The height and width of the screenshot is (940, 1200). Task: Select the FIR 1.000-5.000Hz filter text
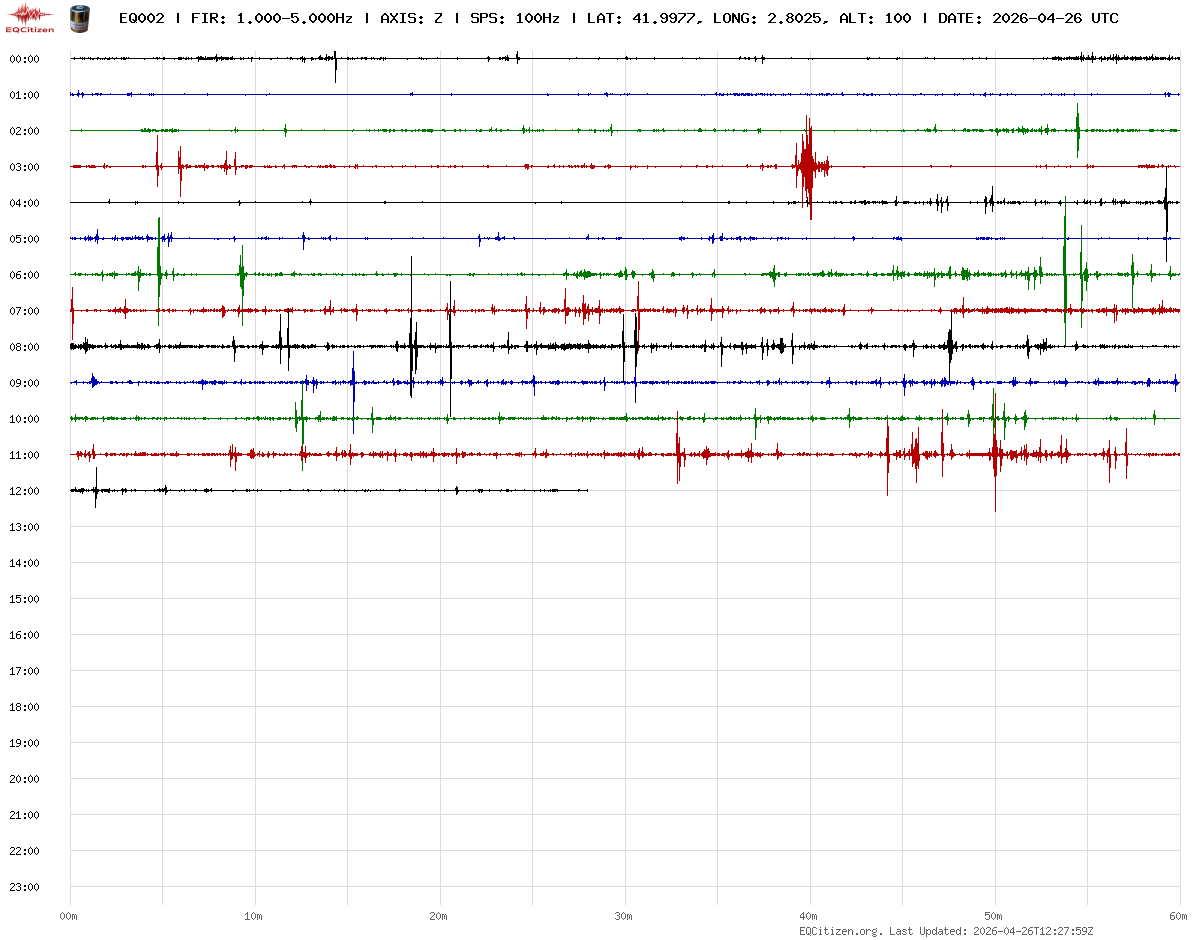pyautogui.click(x=271, y=18)
